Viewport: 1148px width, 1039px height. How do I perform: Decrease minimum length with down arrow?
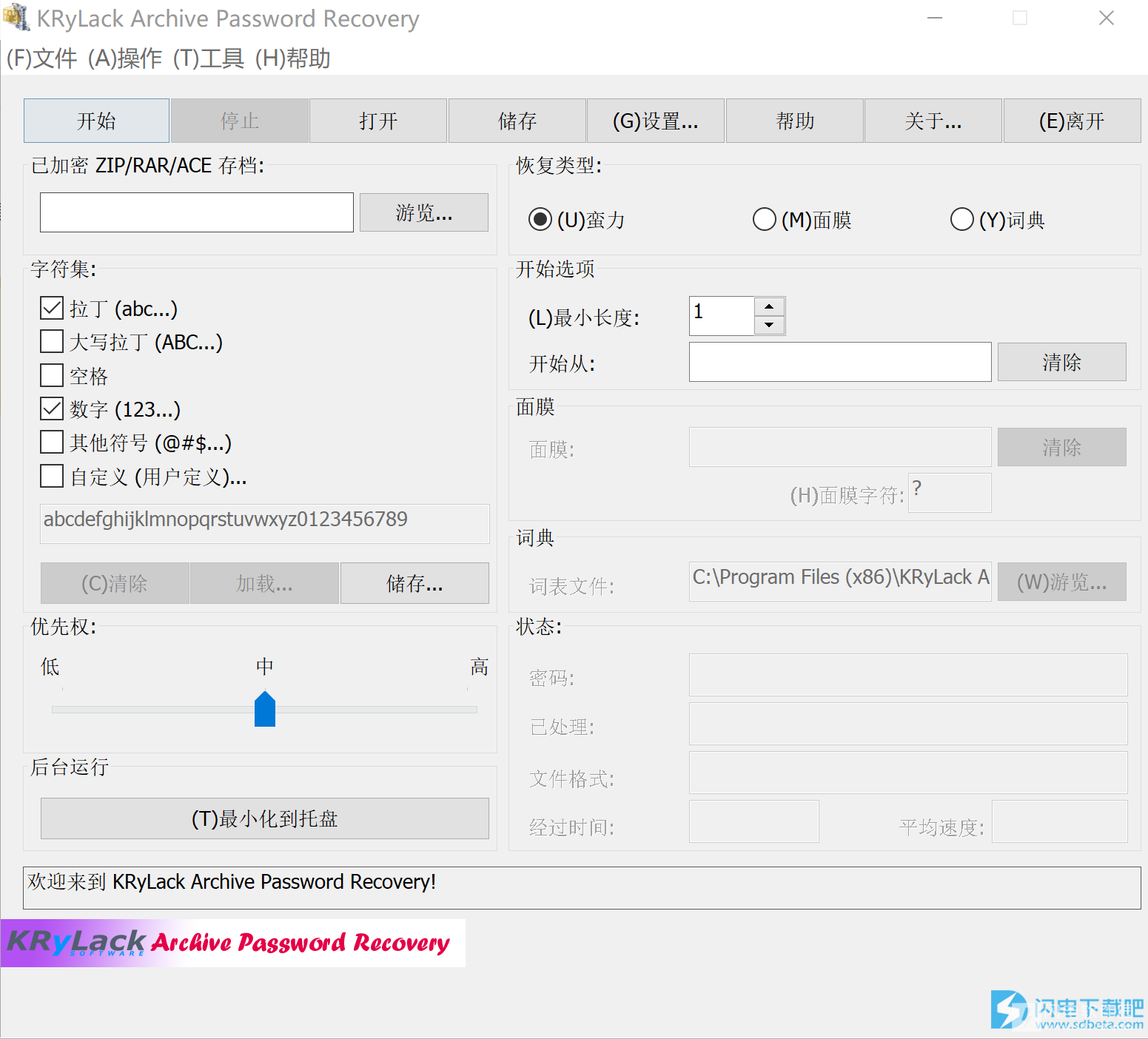pyautogui.click(x=770, y=325)
